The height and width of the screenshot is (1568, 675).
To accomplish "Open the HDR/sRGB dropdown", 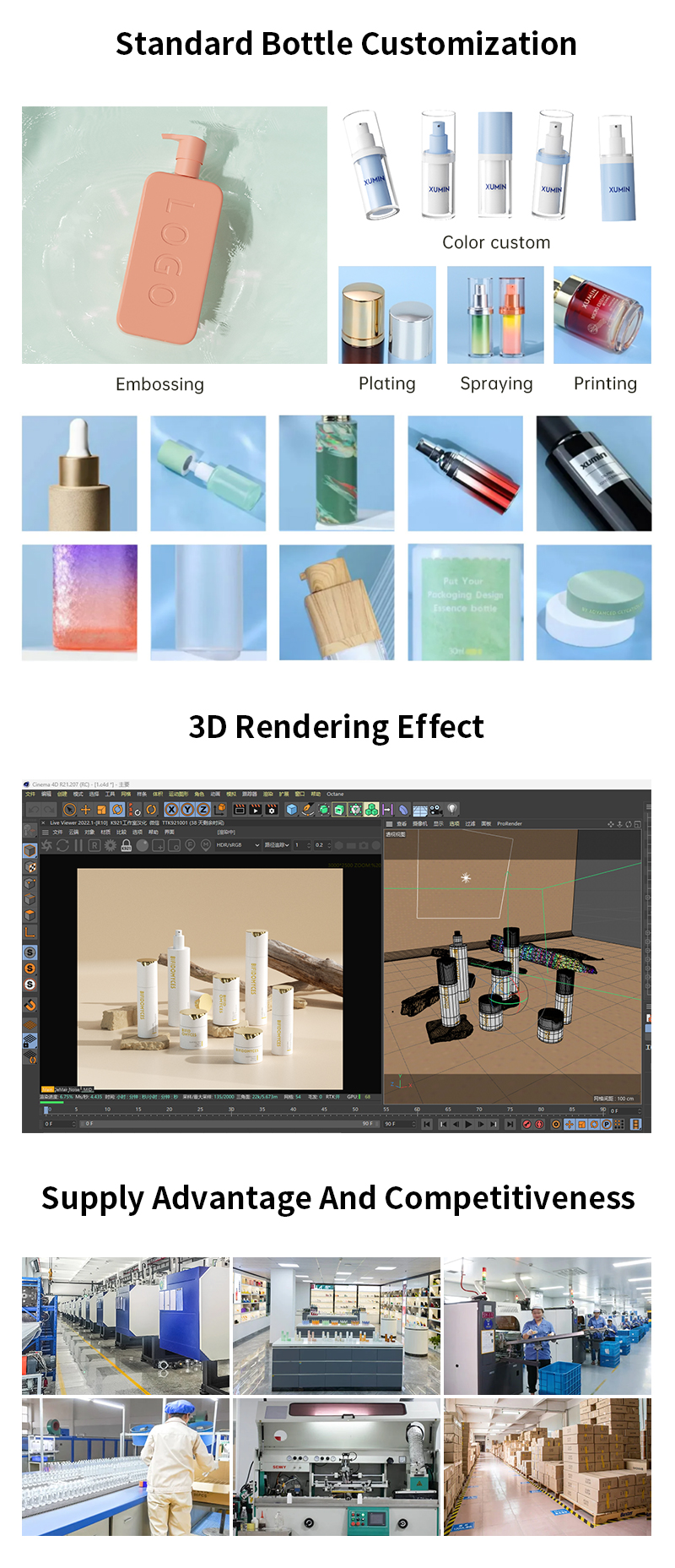I will (239, 844).
